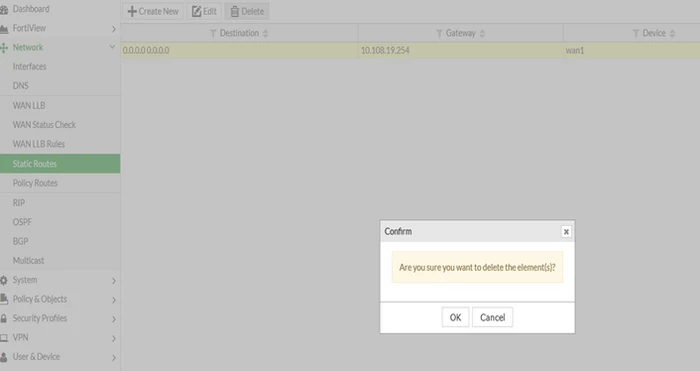700x371 pixels.
Task: Click the Policy & Objects icon
Action: 4,300
